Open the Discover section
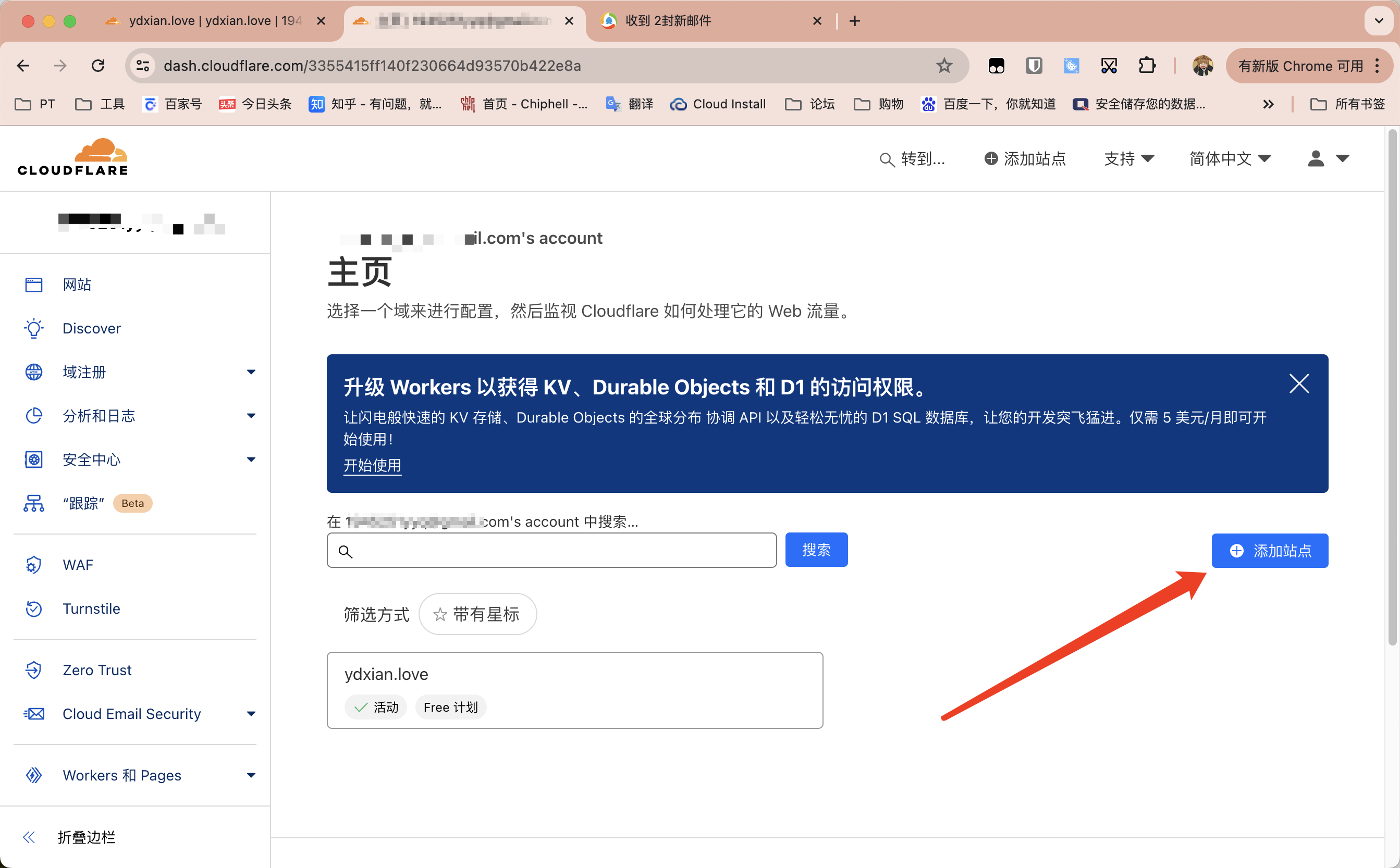Viewport: 1400px width, 868px height. pos(91,327)
